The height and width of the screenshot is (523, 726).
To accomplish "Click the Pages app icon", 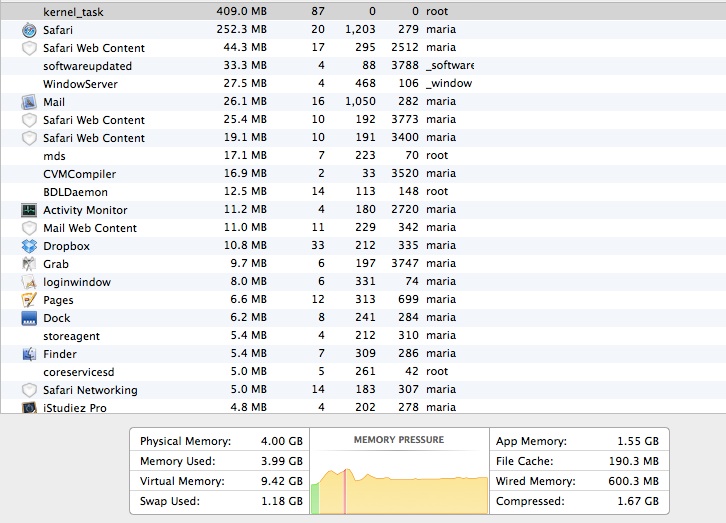I will (x=29, y=300).
